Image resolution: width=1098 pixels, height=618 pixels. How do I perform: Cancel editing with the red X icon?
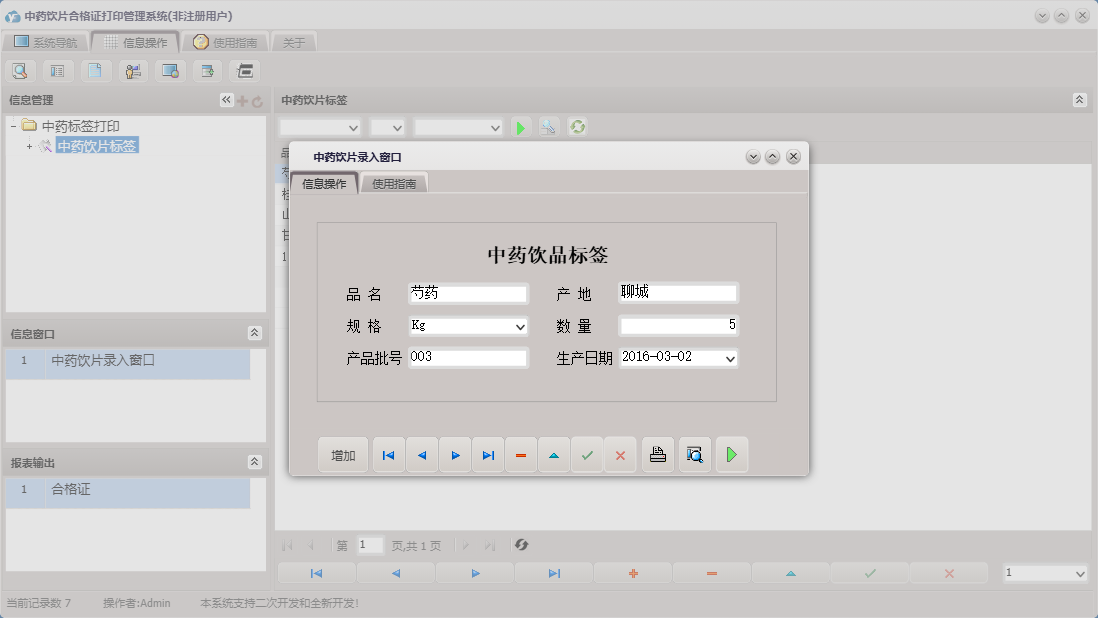click(x=620, y=454)
